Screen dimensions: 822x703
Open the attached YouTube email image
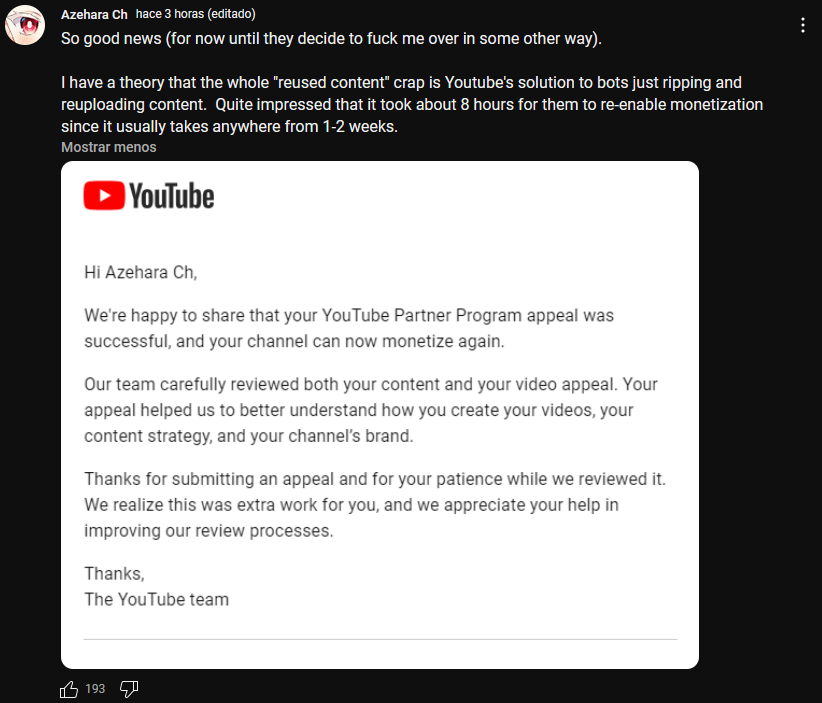click(380, 415)
